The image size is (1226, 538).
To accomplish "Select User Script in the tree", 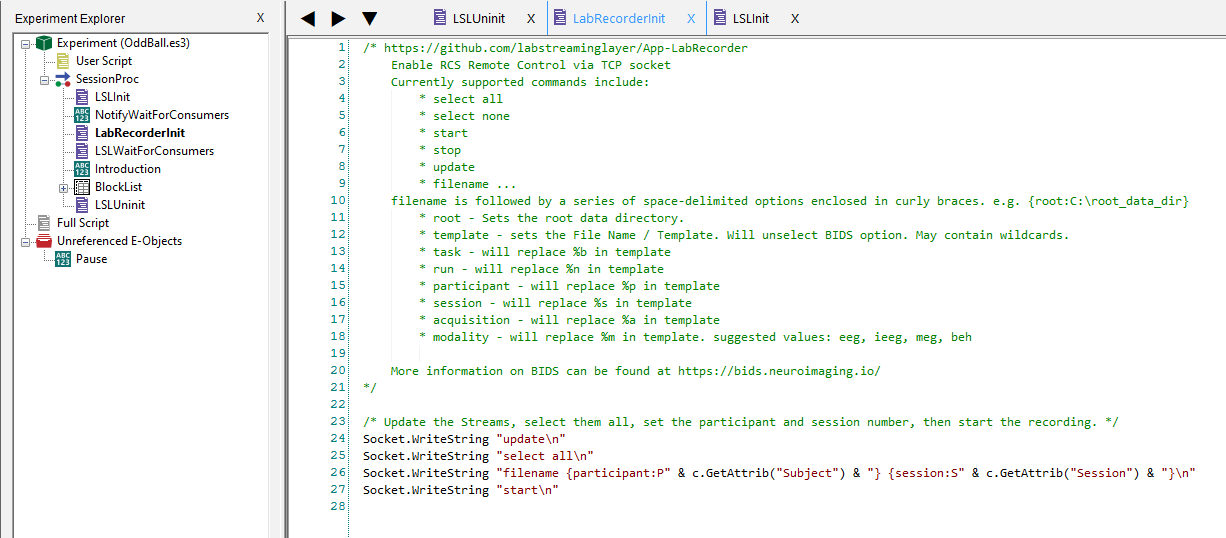I will pyautogui.click(x=104, y=61).
